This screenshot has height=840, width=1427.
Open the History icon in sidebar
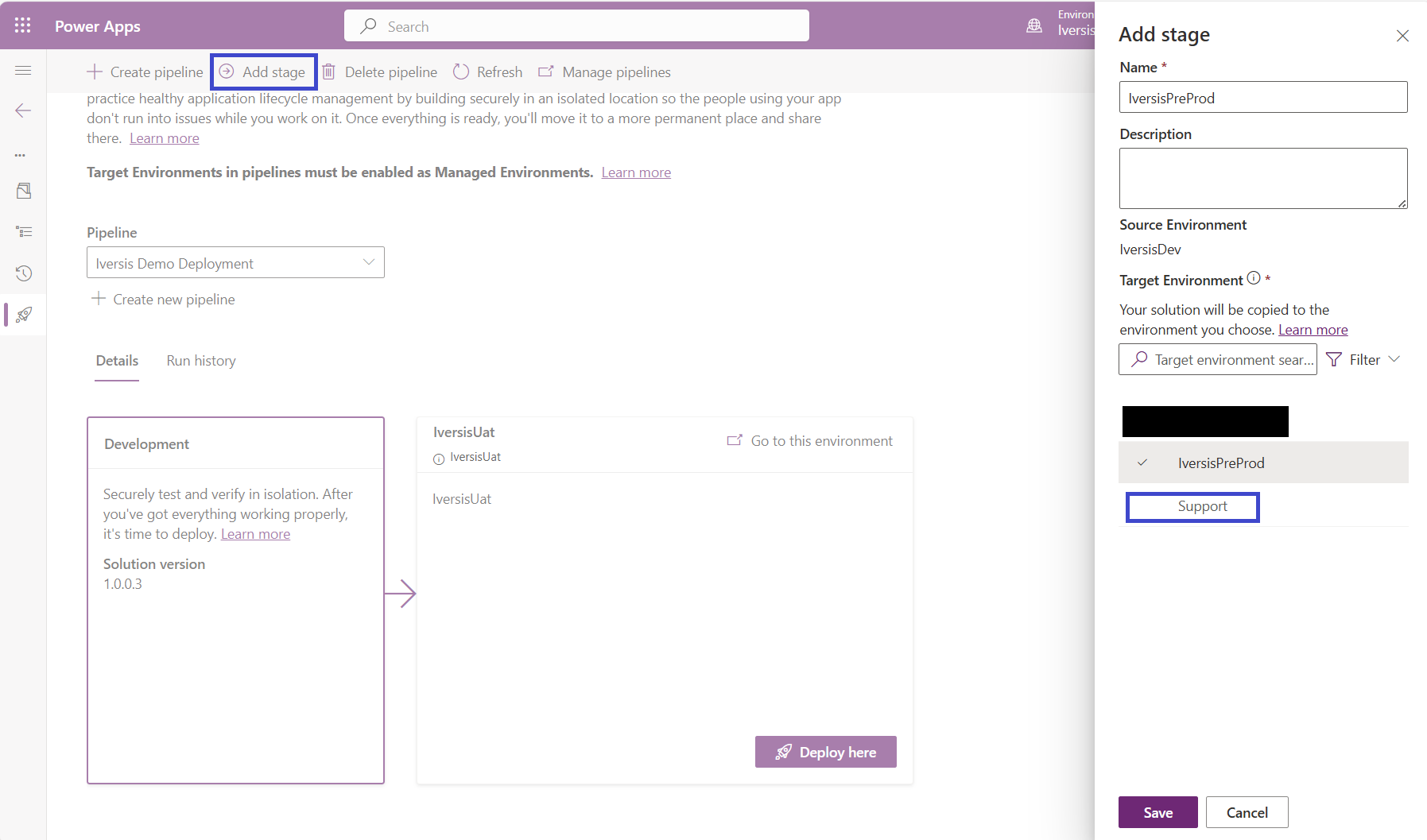click(x=24, y=273)
